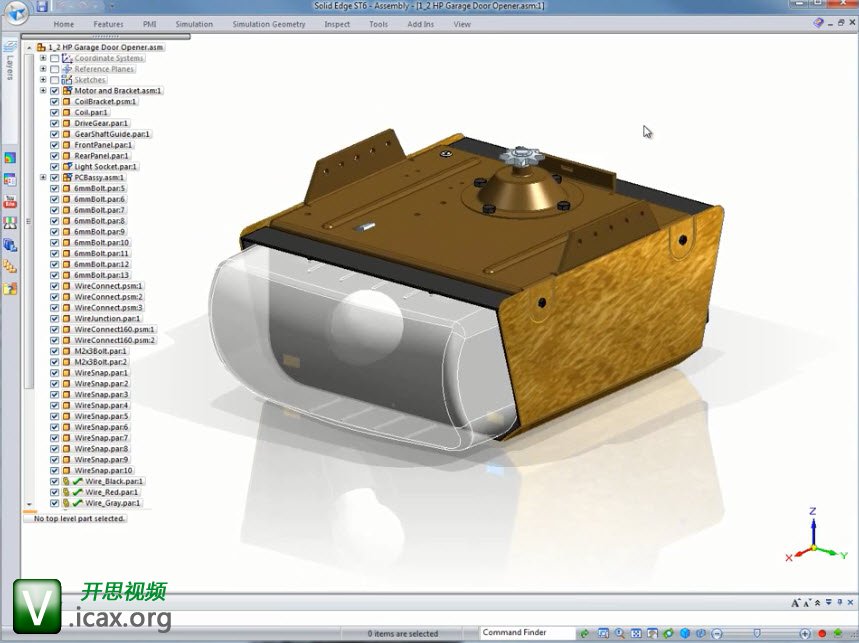Click the Zoom Area icon in status bar
859x643 pixels.
point(603,634)
